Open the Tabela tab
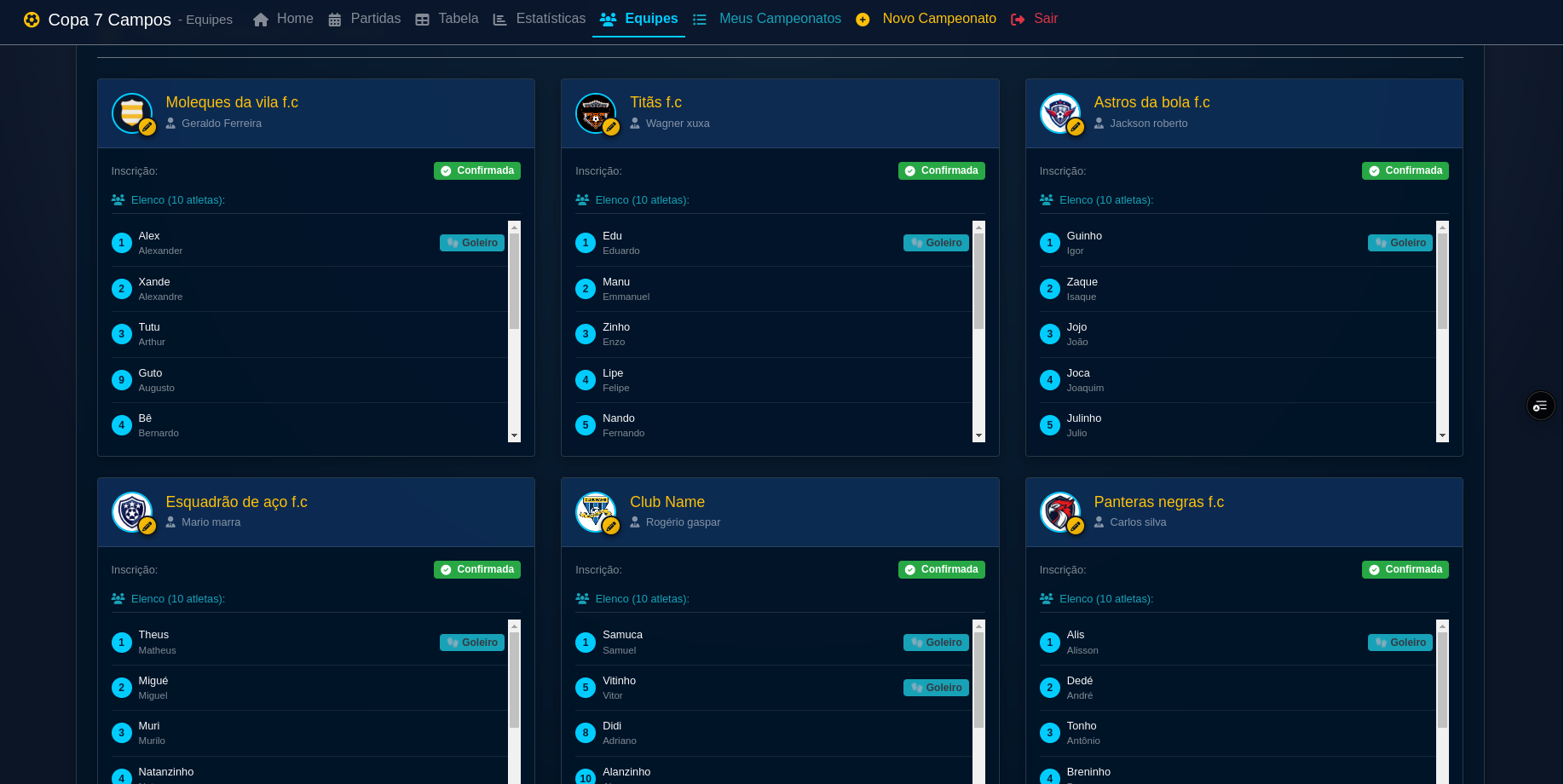This screenshot has width=1564, height=784. (447, 19)
